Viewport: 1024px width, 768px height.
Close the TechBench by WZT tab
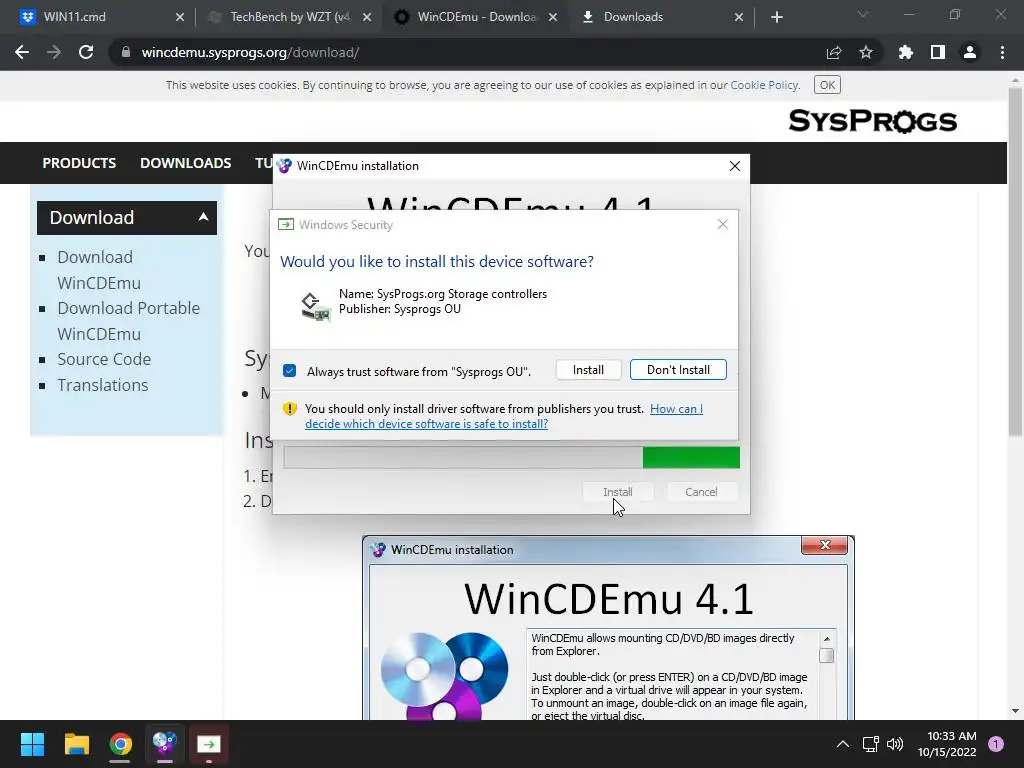coord(367,17)
